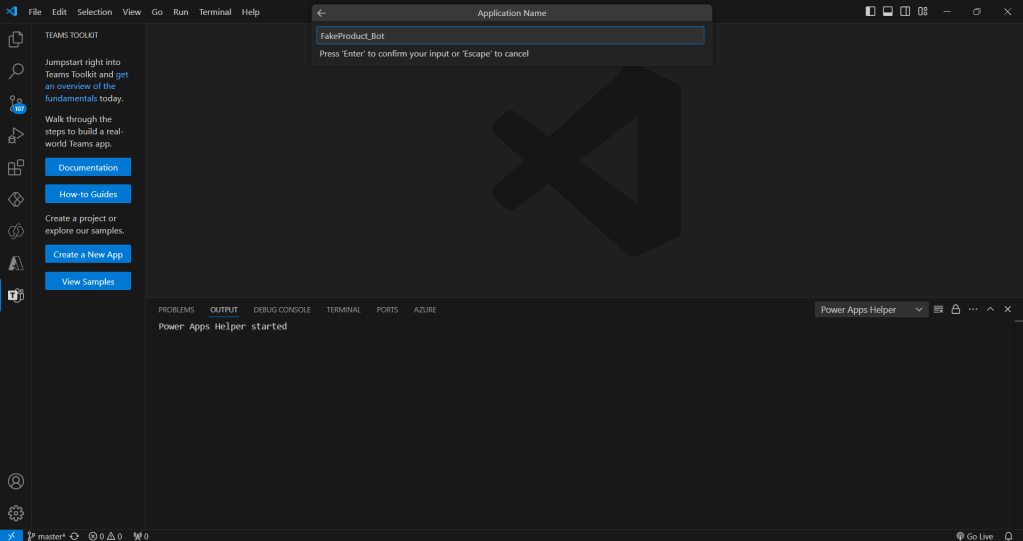The width and height of the screenshot is (1023, 541).
Task: Open the Extensions view icon
Action: (x=16, y=167)
